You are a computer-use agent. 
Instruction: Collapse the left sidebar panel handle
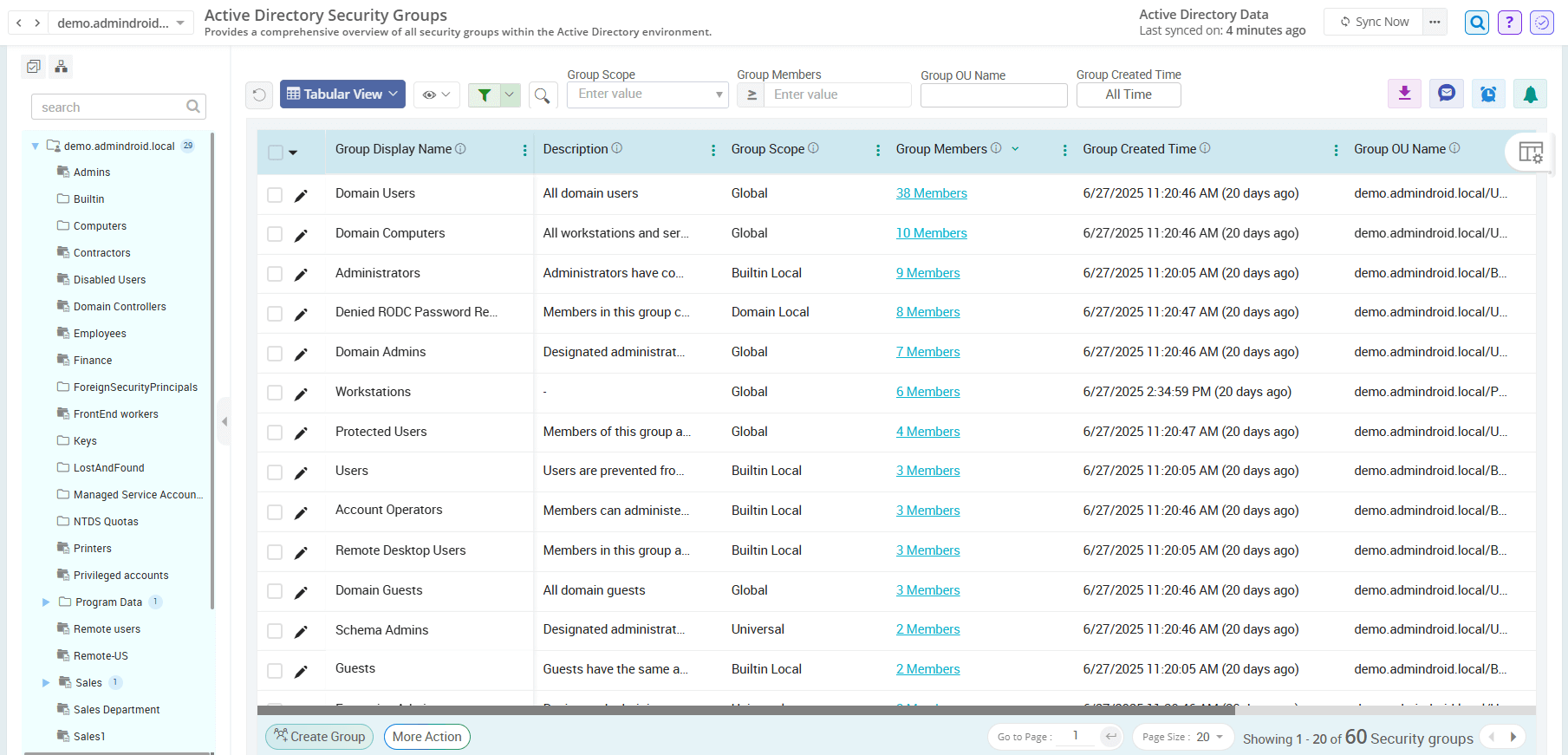[x=224, y=421]
